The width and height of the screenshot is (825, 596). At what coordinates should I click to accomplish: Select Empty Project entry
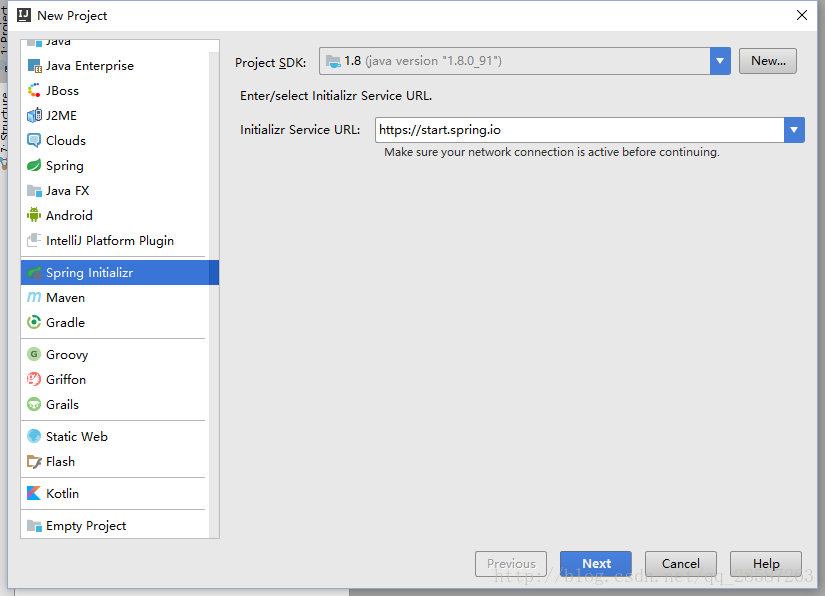tap(115, 526)
